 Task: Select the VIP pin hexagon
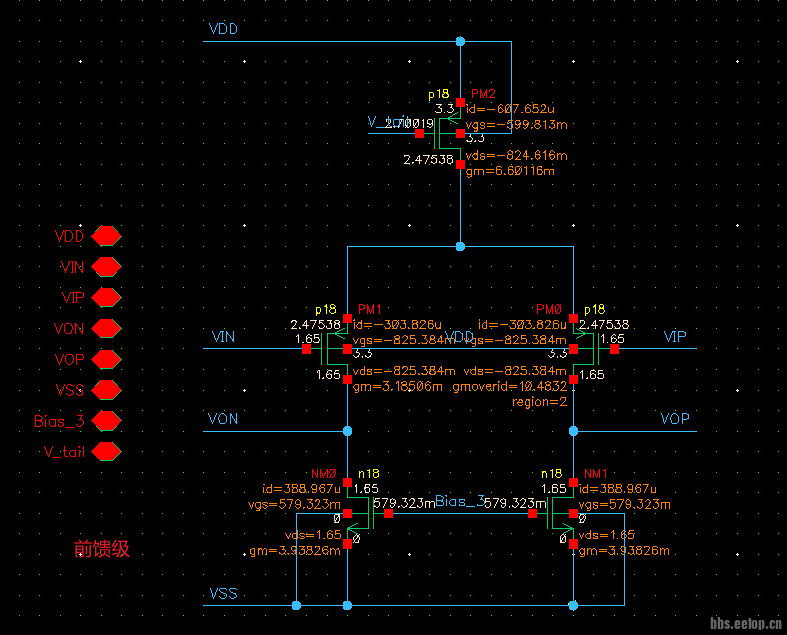point(106,298)
